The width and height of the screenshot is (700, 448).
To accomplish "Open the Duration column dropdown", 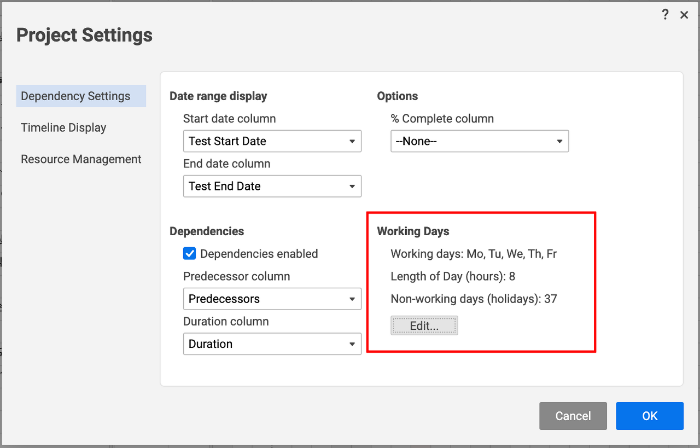I will 273,344.
